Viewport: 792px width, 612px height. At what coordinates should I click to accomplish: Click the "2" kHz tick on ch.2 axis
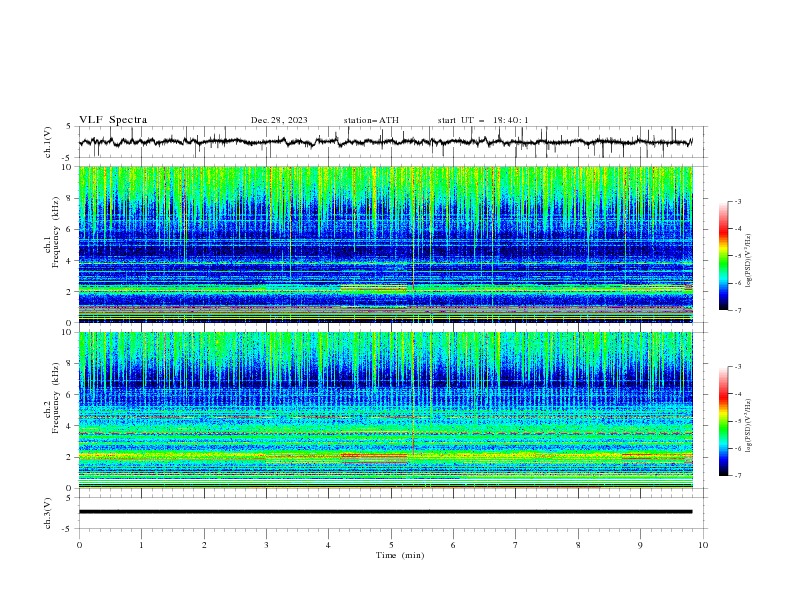(x=70, y=457)
